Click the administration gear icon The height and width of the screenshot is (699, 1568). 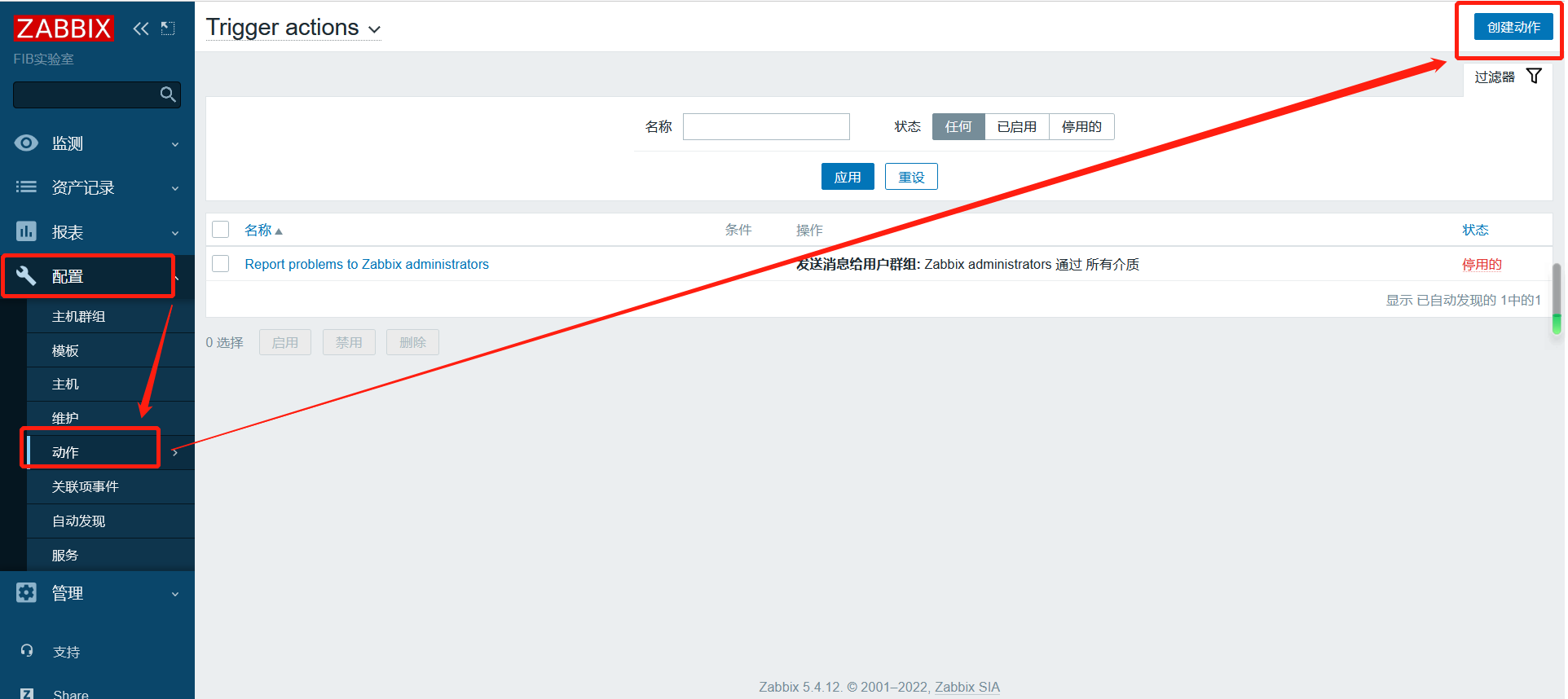pos(26,592)
